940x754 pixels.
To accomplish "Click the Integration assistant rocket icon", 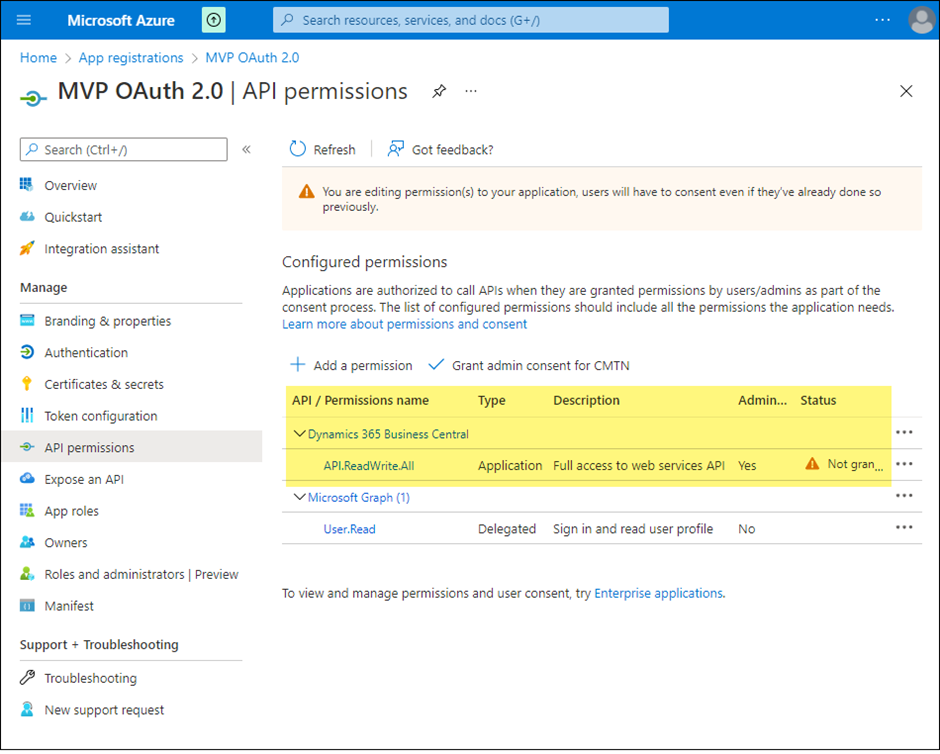I will 27,248.
